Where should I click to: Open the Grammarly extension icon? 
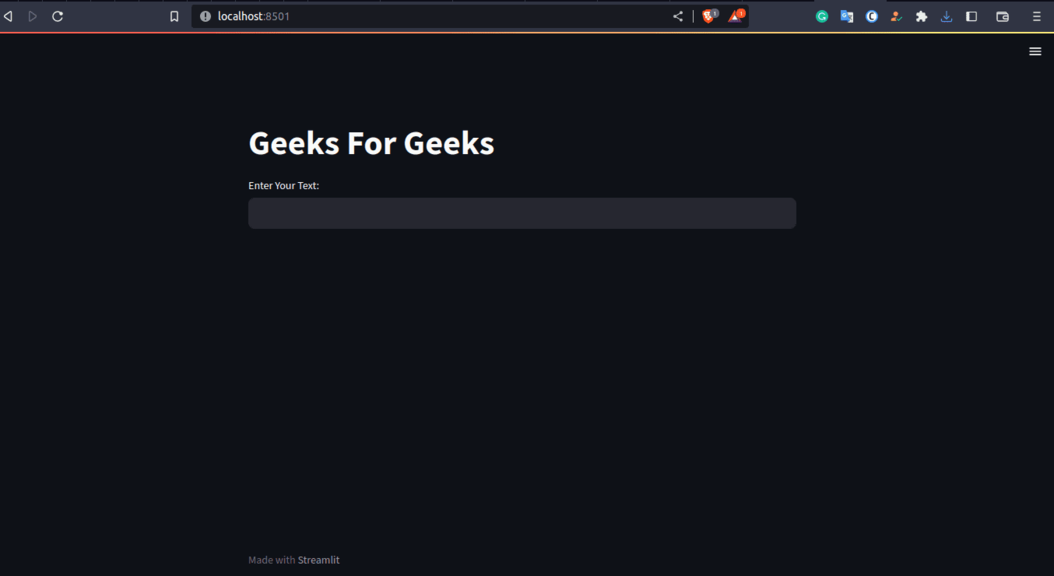[x=821, y=17]
